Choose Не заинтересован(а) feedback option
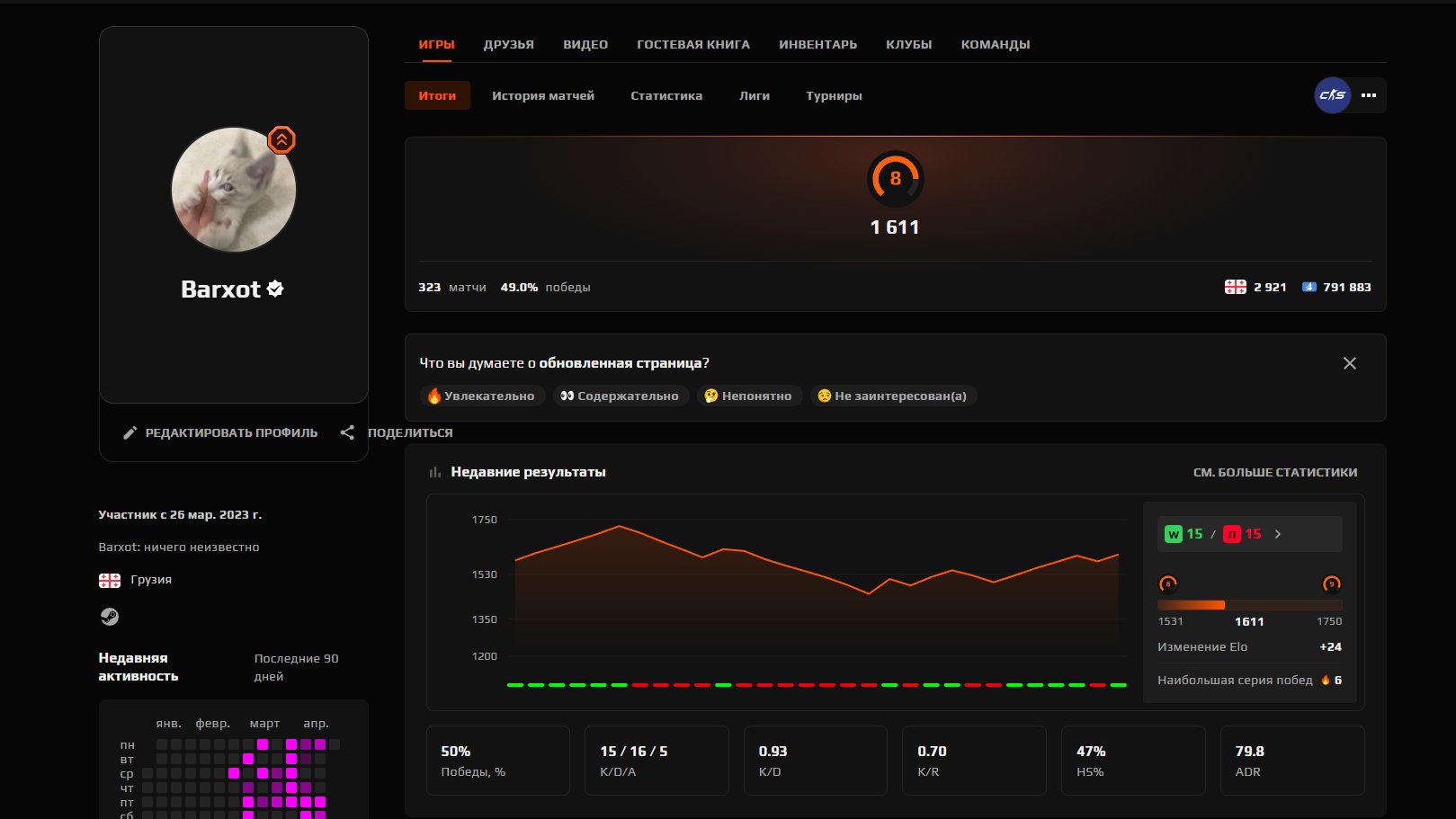 coord(893,396)
